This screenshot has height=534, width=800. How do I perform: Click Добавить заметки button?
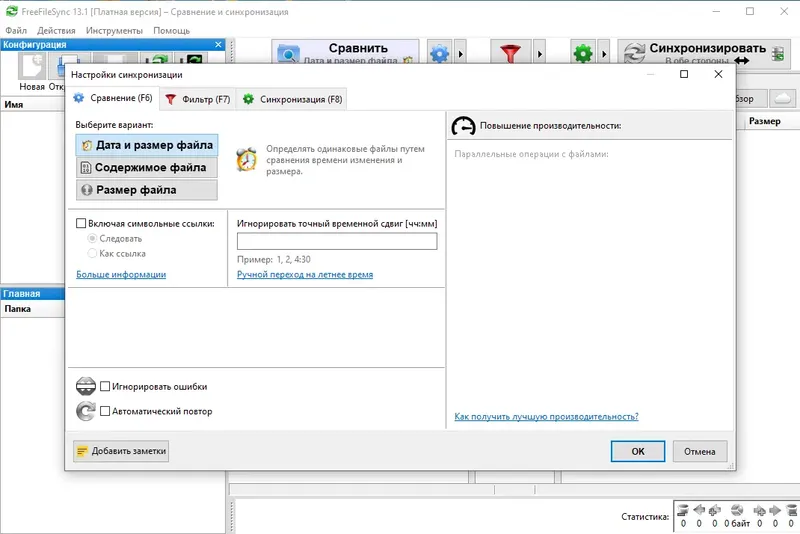(121, 451)
